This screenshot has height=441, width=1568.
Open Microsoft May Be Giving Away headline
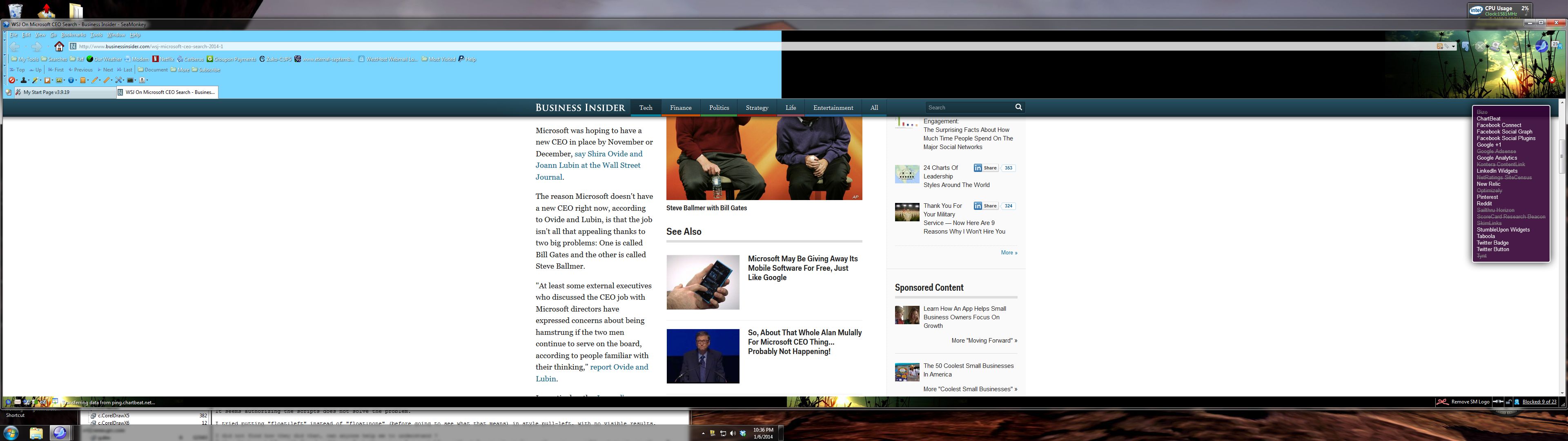click(x=803, y=268)
